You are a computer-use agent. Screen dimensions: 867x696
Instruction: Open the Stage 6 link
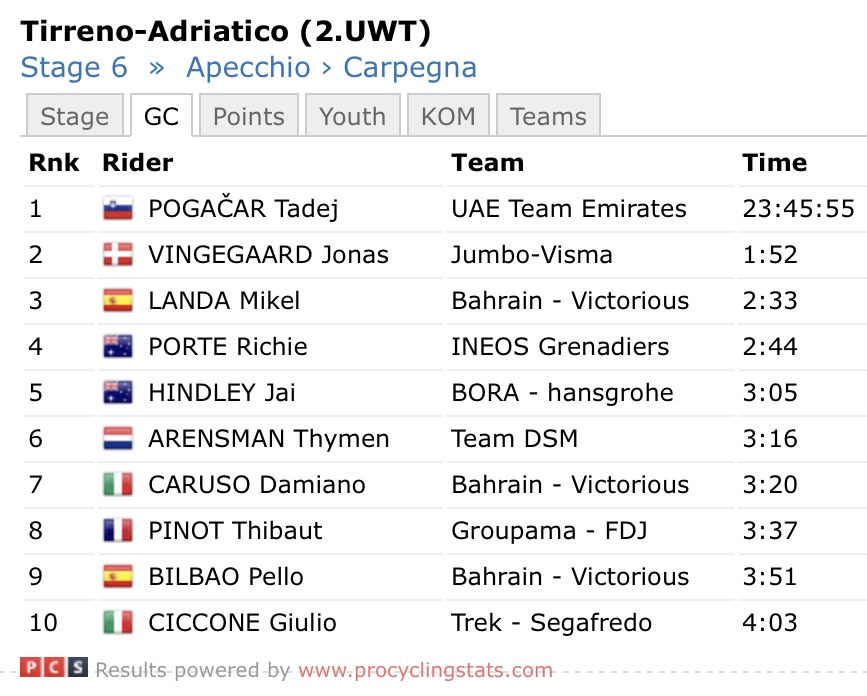pyautogui.click(x=74, y=68)
